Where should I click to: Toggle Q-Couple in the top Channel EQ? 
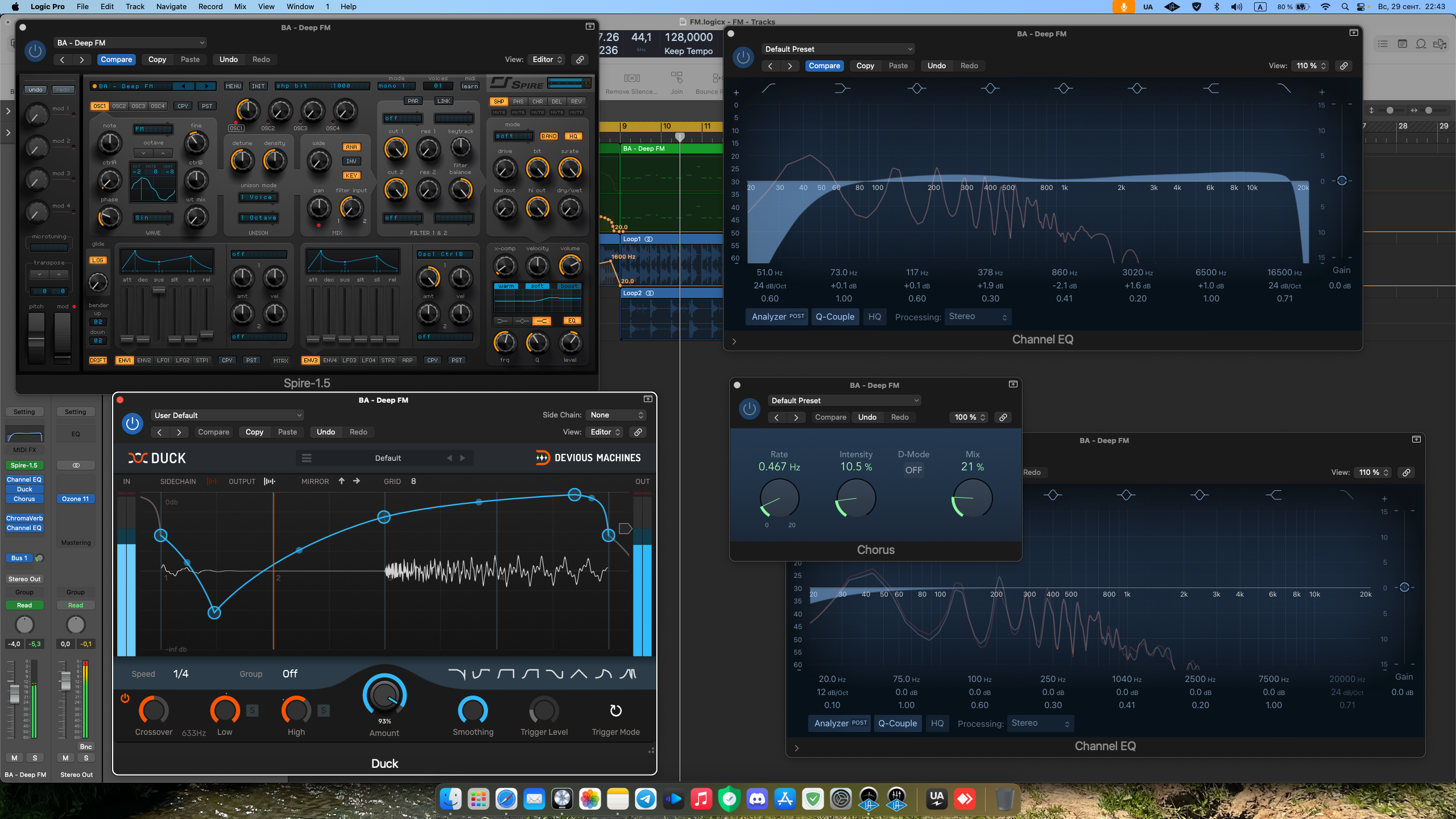pos(834,317)
